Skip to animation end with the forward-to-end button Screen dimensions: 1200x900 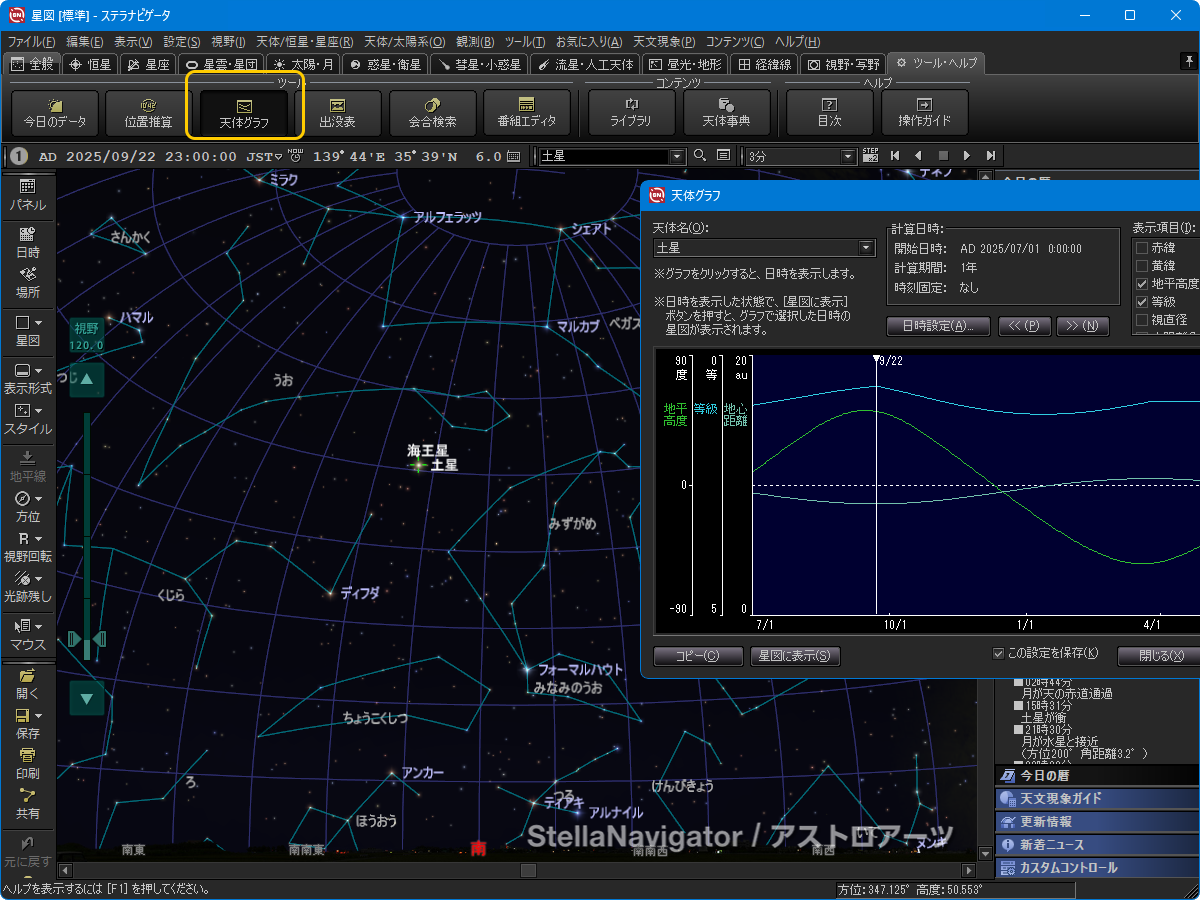pyautogui.click(x=990, y=156)
